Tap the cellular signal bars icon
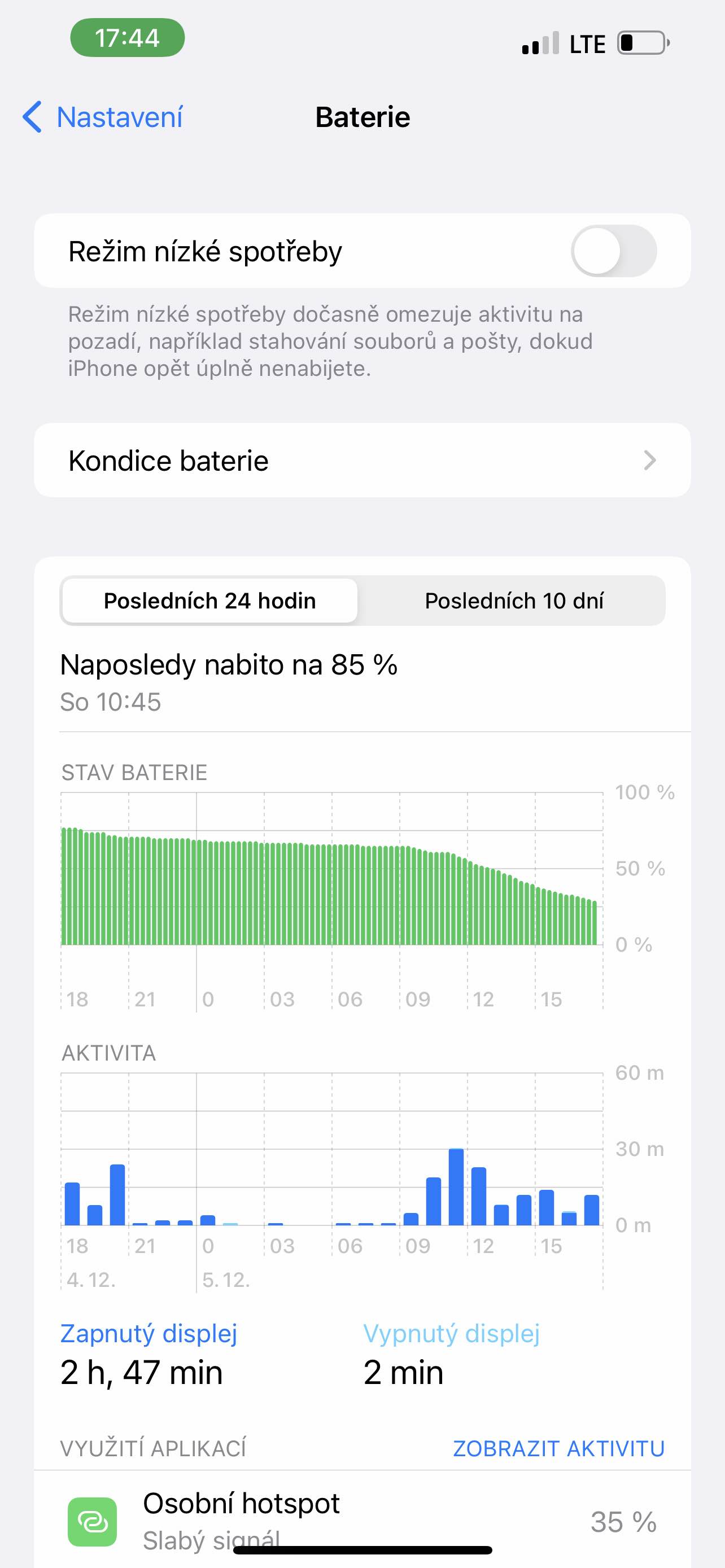This screenshot has width=725, height=1568. click(x=540, y=44)
